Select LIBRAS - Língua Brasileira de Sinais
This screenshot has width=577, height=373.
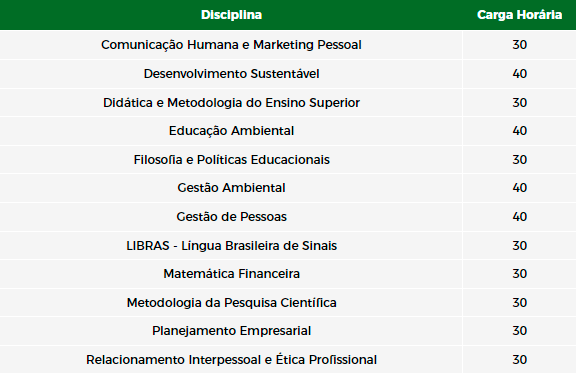coord(231,245)
